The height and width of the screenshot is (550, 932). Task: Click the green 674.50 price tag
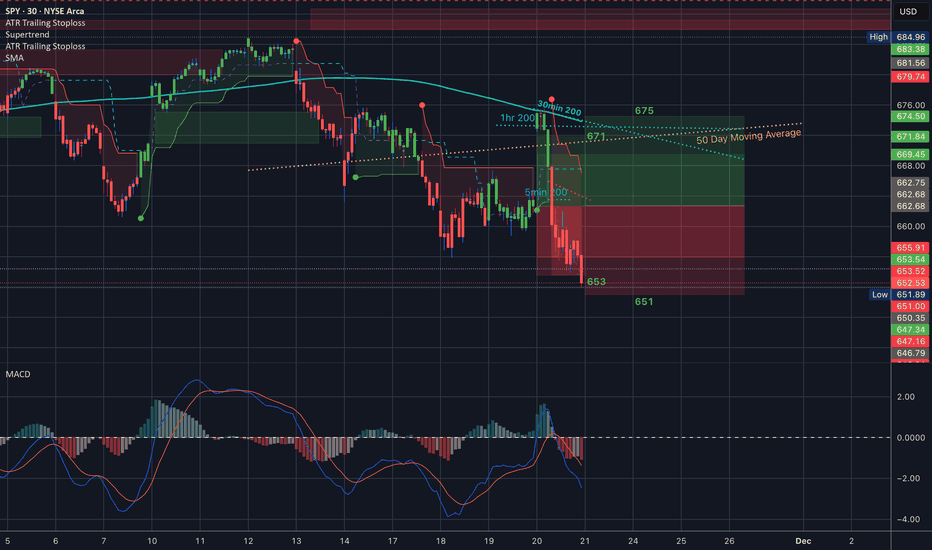click(909, 116)
